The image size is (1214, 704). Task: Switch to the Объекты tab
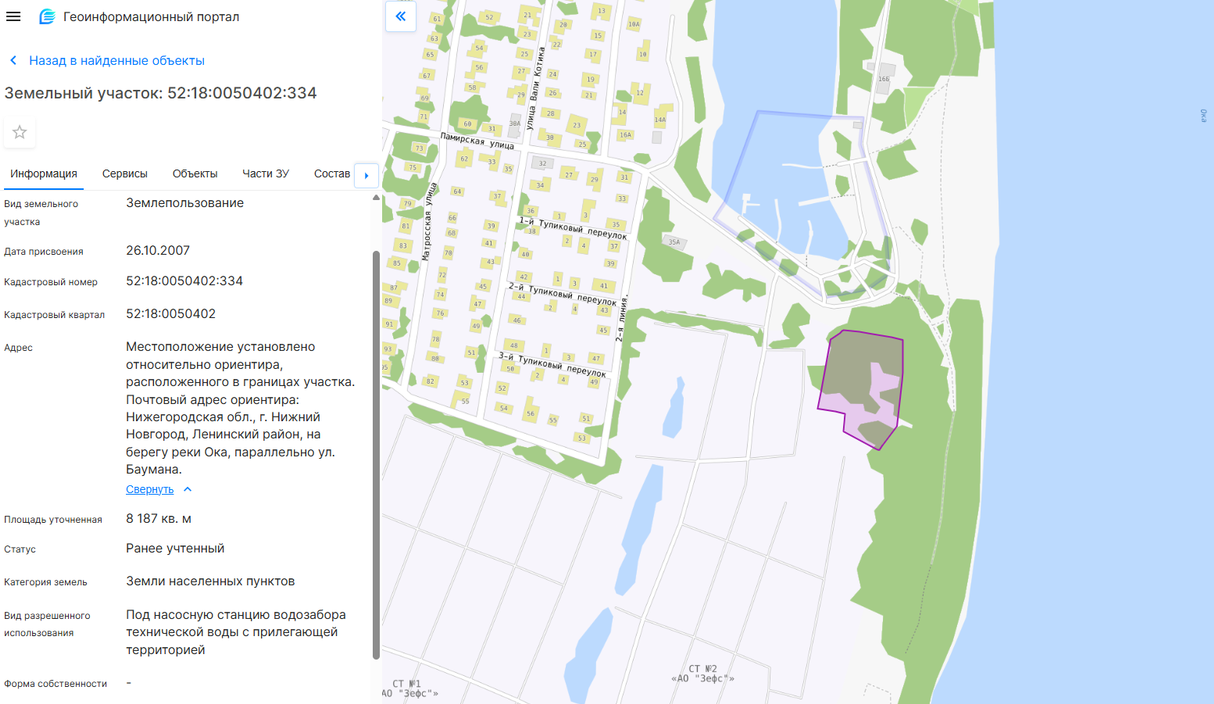(195, 174)
